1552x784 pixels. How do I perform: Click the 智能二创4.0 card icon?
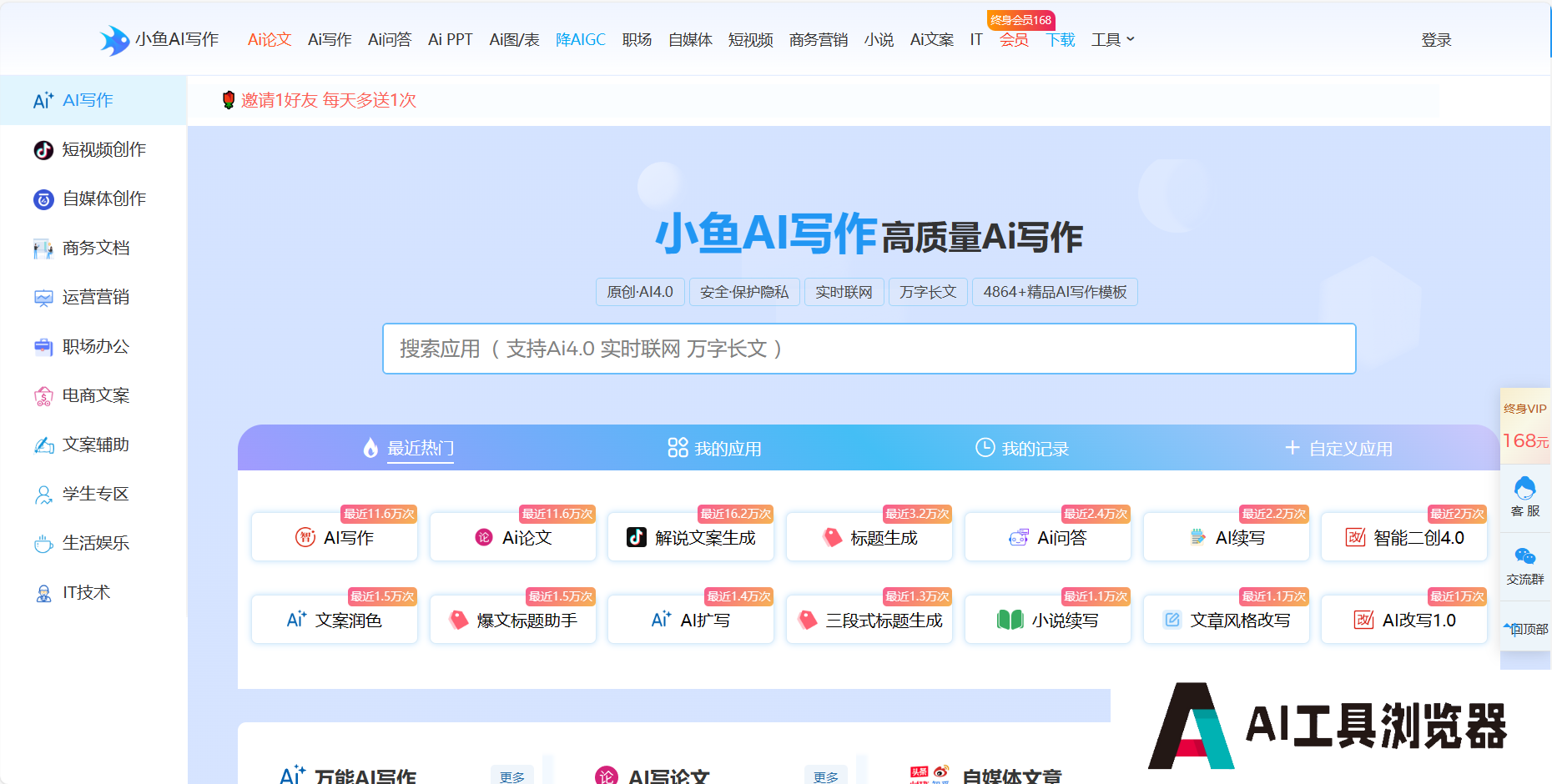(1356, 537)
